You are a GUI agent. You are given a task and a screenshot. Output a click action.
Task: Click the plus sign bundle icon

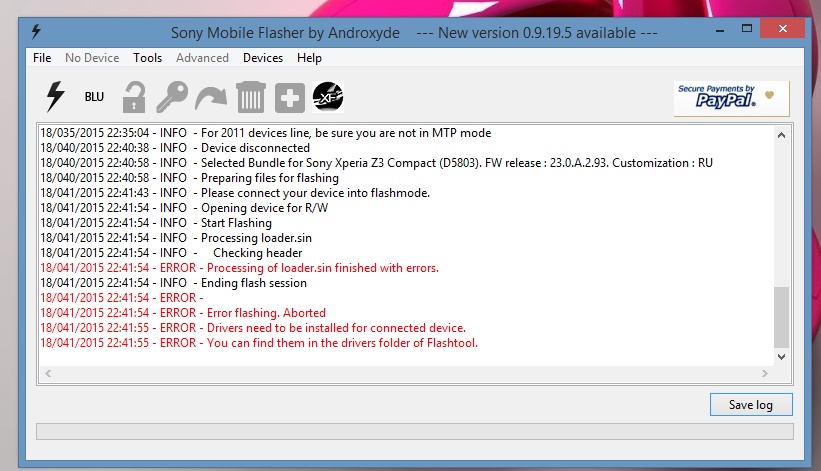pos(289,97)
